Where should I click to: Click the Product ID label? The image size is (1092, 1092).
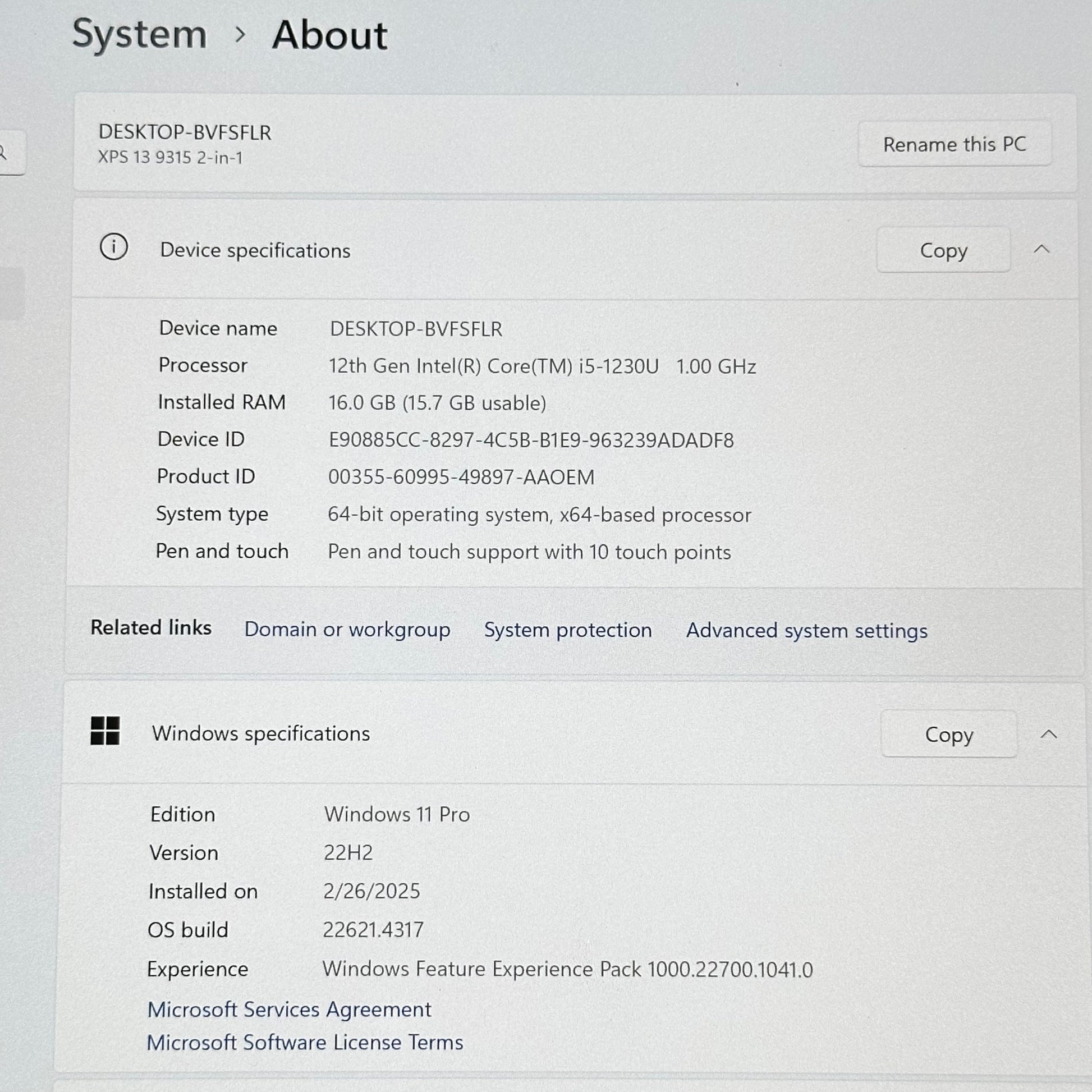point(206,476)
